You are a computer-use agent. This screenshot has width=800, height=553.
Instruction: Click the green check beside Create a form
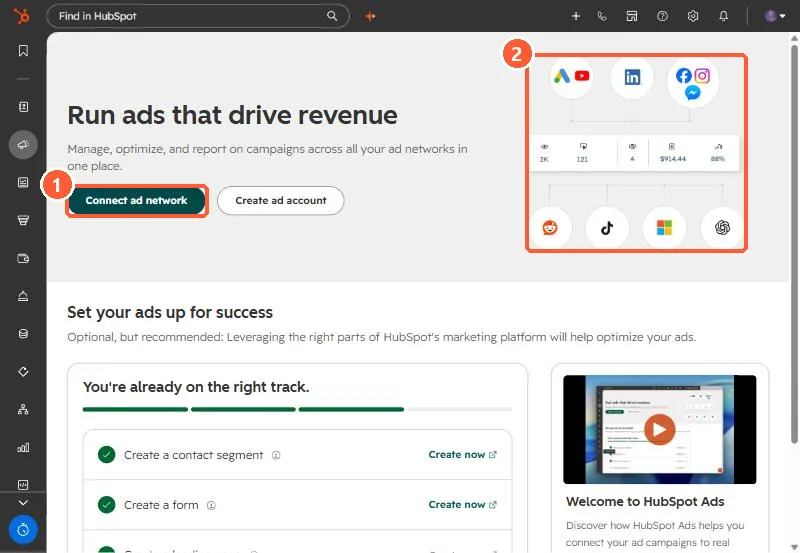(x=107, y=505)
